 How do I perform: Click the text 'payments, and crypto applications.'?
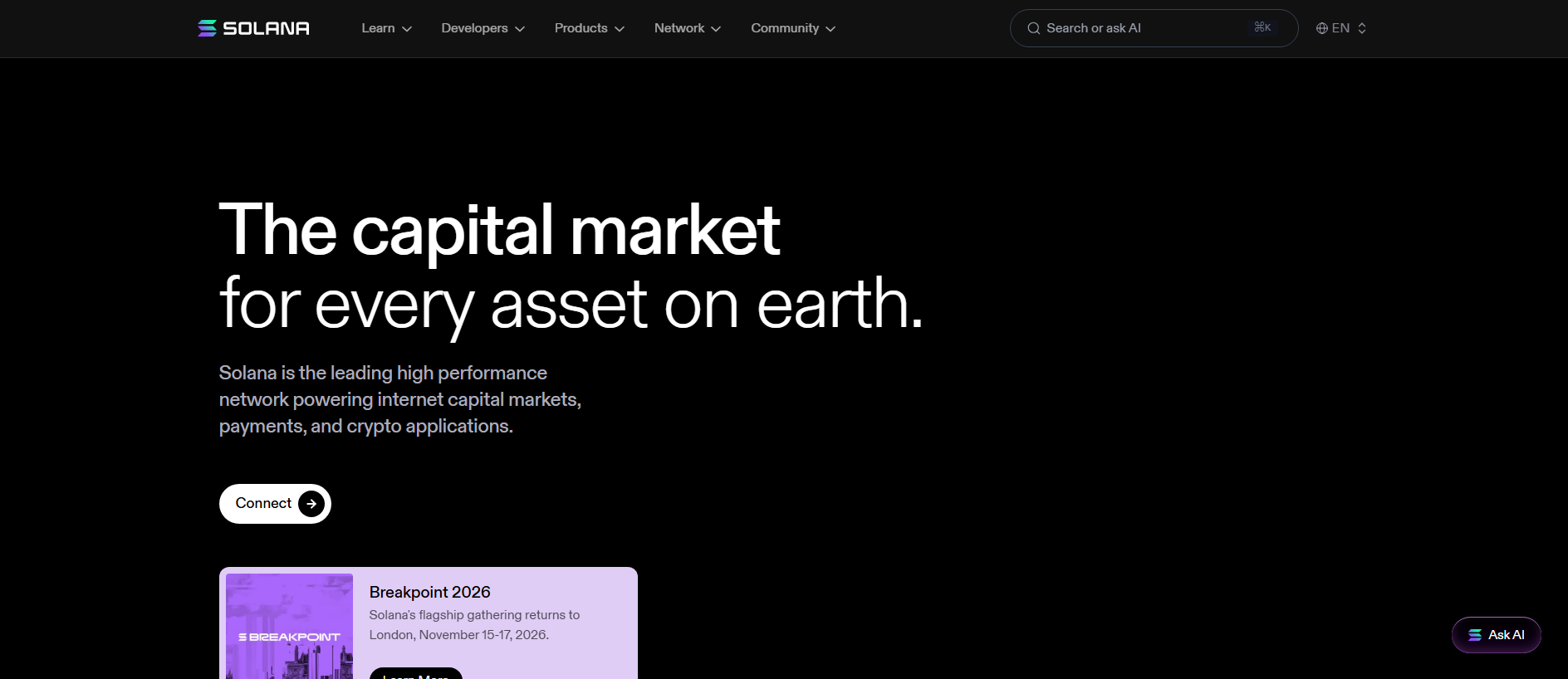click(366, 427)
